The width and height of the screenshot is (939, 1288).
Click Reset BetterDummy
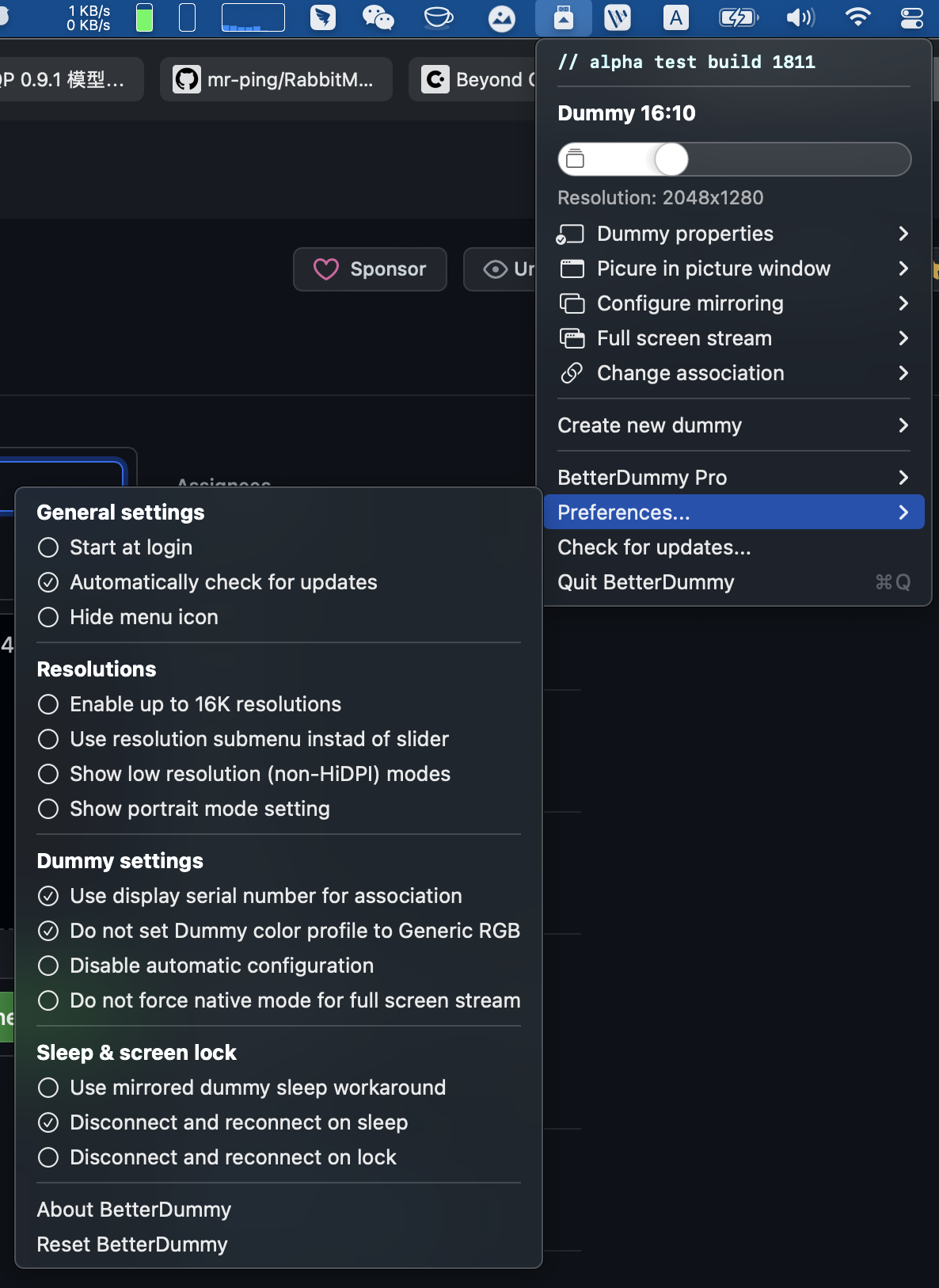click(132, 1244)
